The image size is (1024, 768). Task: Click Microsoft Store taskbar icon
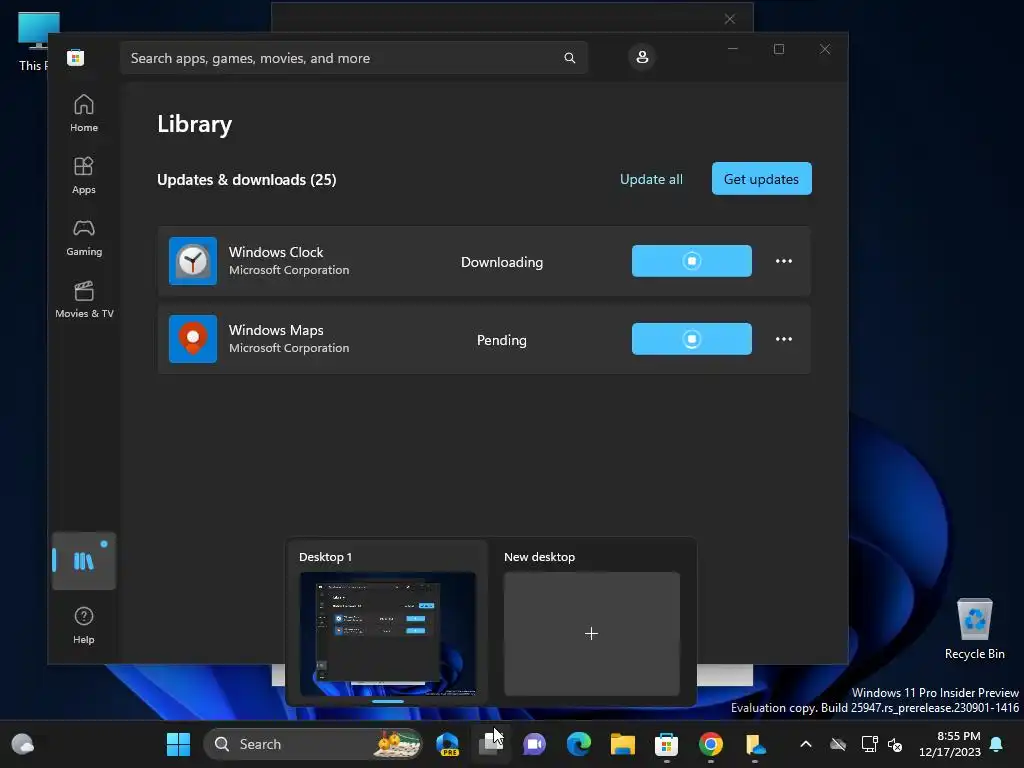click(666, 744)
